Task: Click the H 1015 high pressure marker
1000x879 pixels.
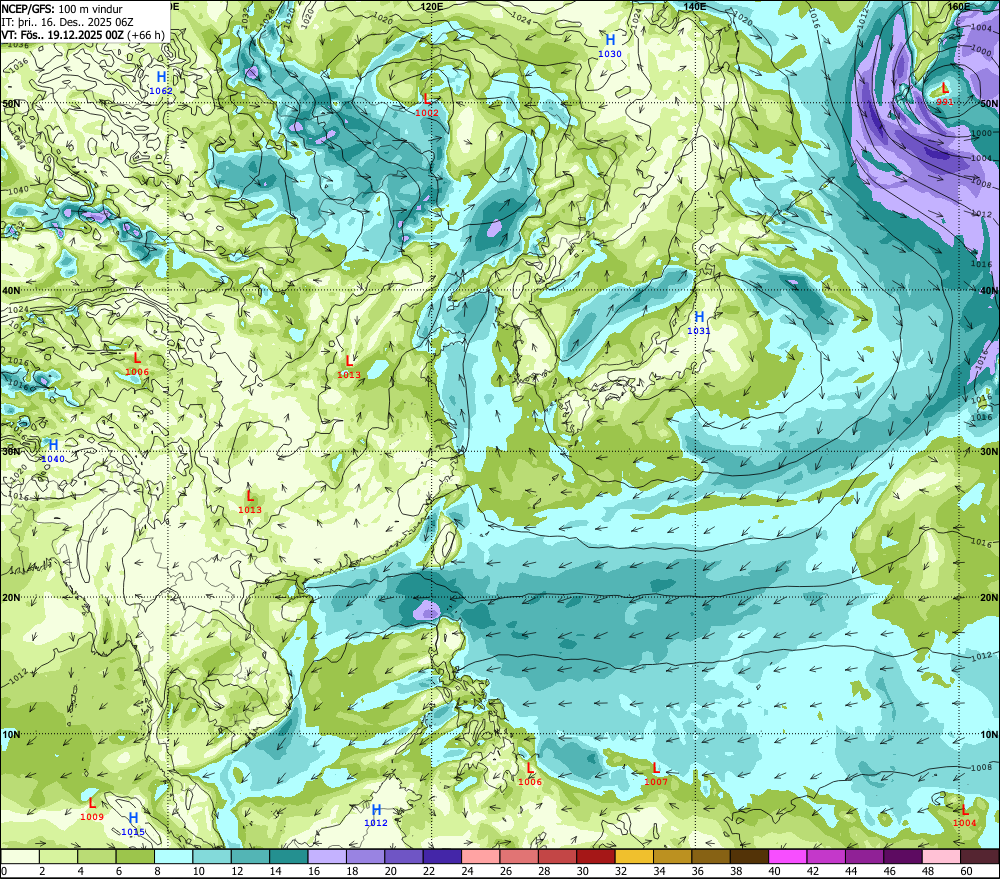Action: (133, 824)
